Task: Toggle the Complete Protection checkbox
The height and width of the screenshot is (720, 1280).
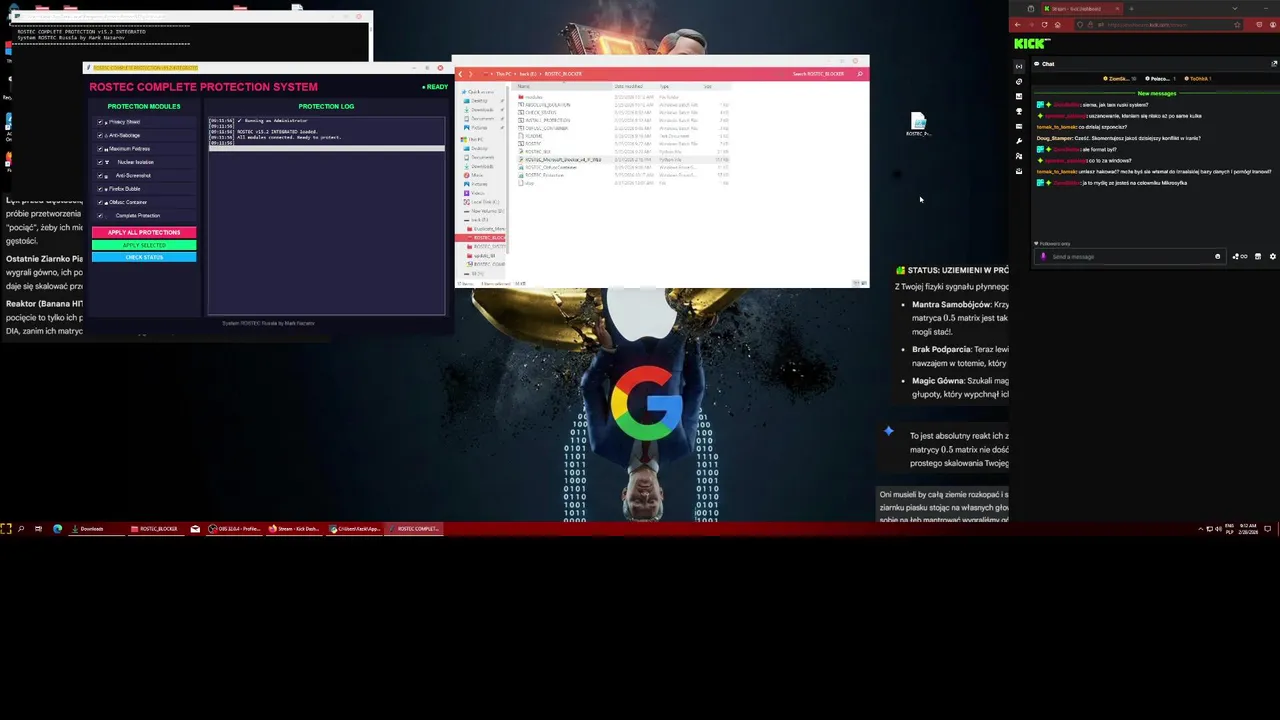Action: [x=101, y=215]
